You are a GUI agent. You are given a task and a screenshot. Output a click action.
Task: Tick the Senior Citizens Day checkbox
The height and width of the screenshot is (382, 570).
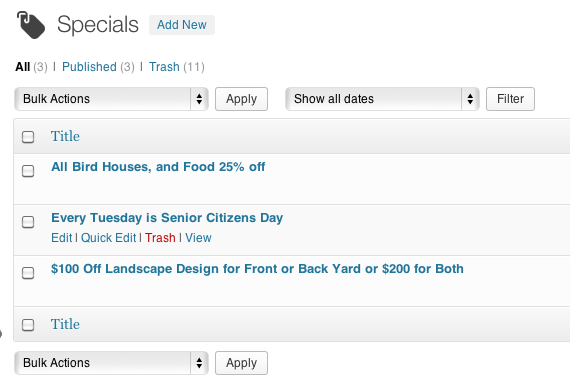click(x=28, y=222)
